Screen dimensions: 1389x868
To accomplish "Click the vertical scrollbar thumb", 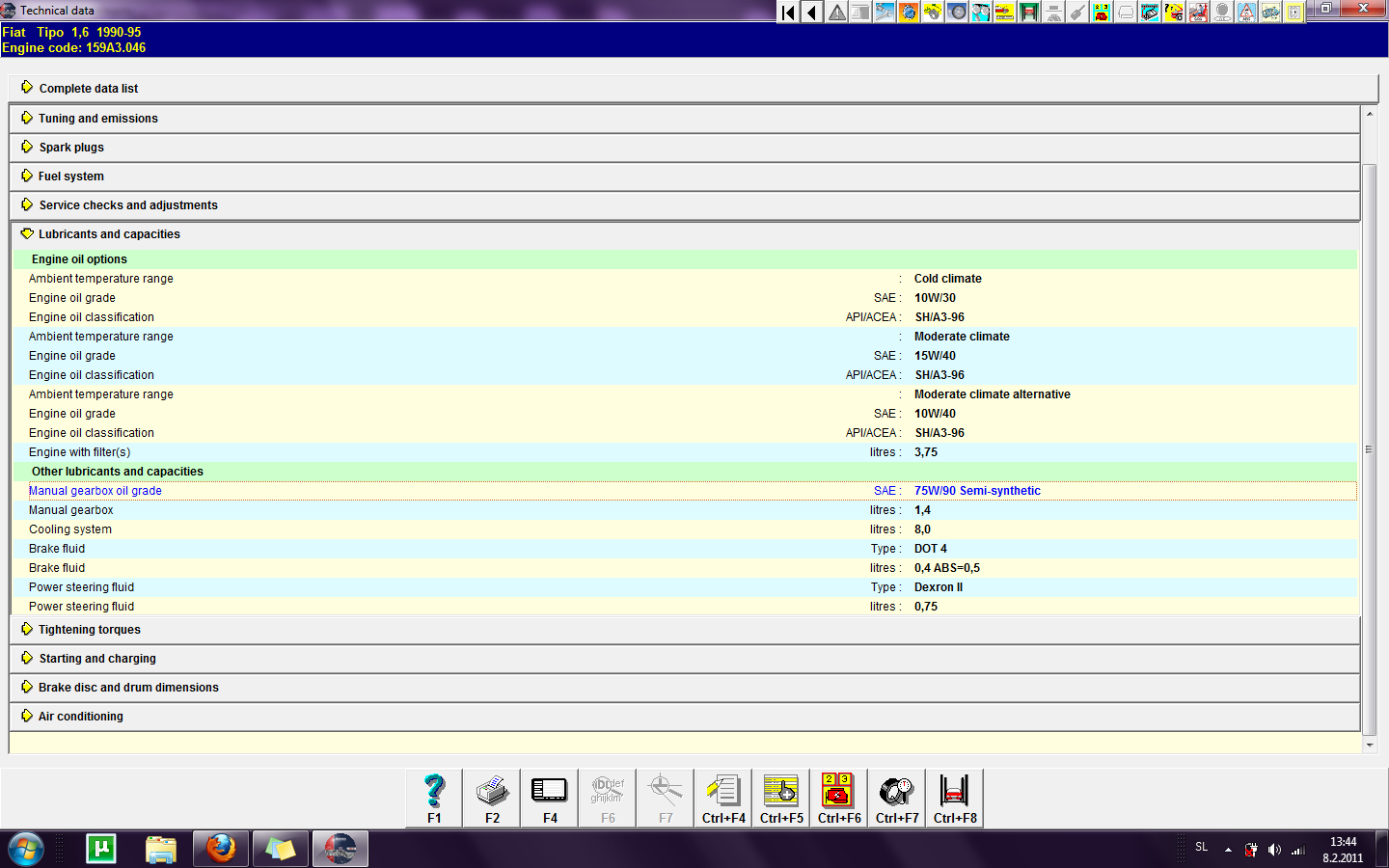I will (1369, 449).
